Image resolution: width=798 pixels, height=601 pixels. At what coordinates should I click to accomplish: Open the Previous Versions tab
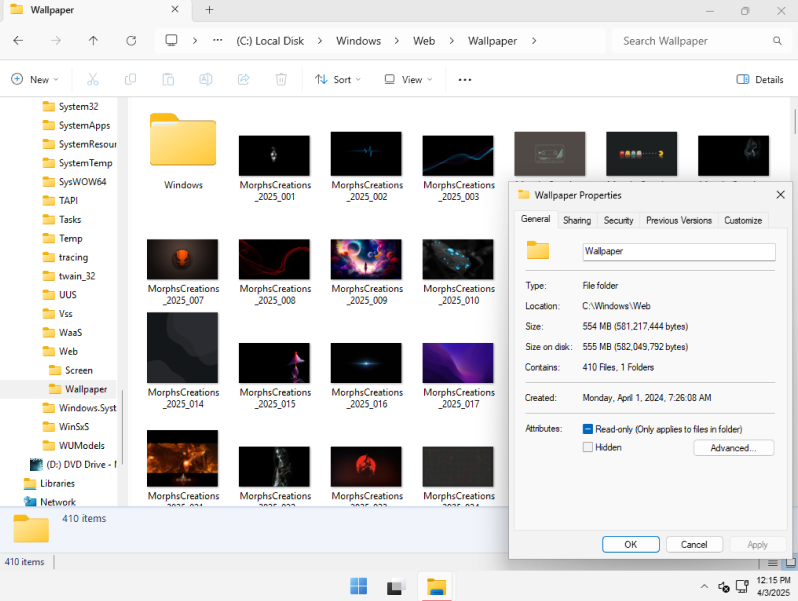pyautogui.click(x=679, y=220)
